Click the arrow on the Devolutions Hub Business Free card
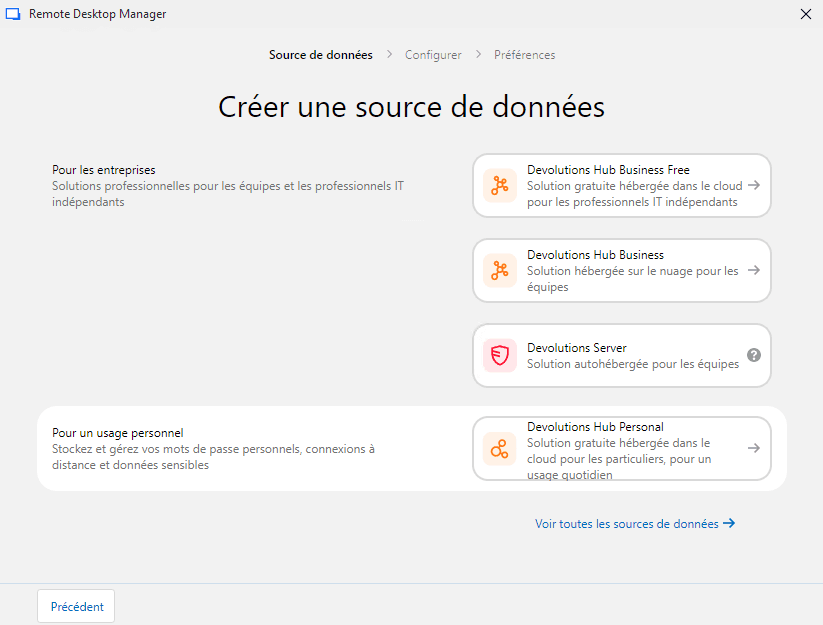This screenshot has width=823, height=625. tap(753, 185)
